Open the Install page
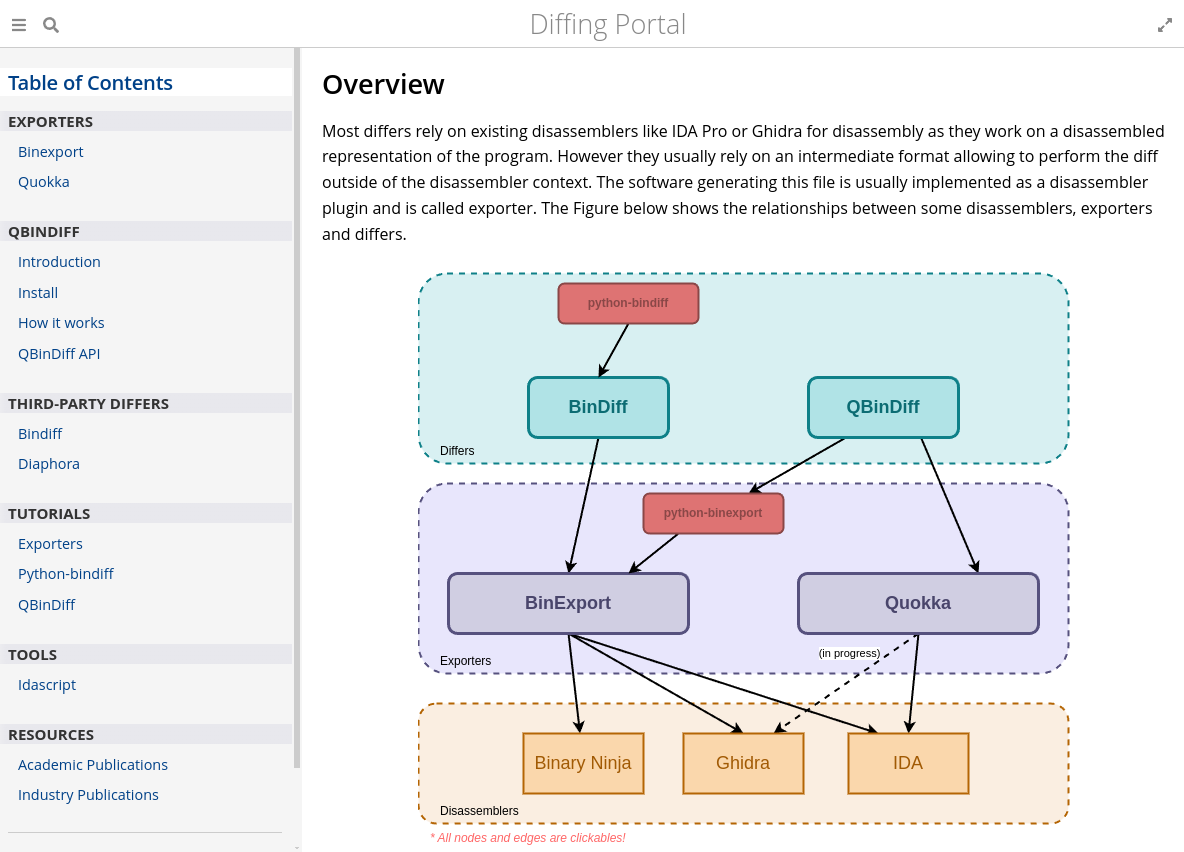 tap(38, 293)
